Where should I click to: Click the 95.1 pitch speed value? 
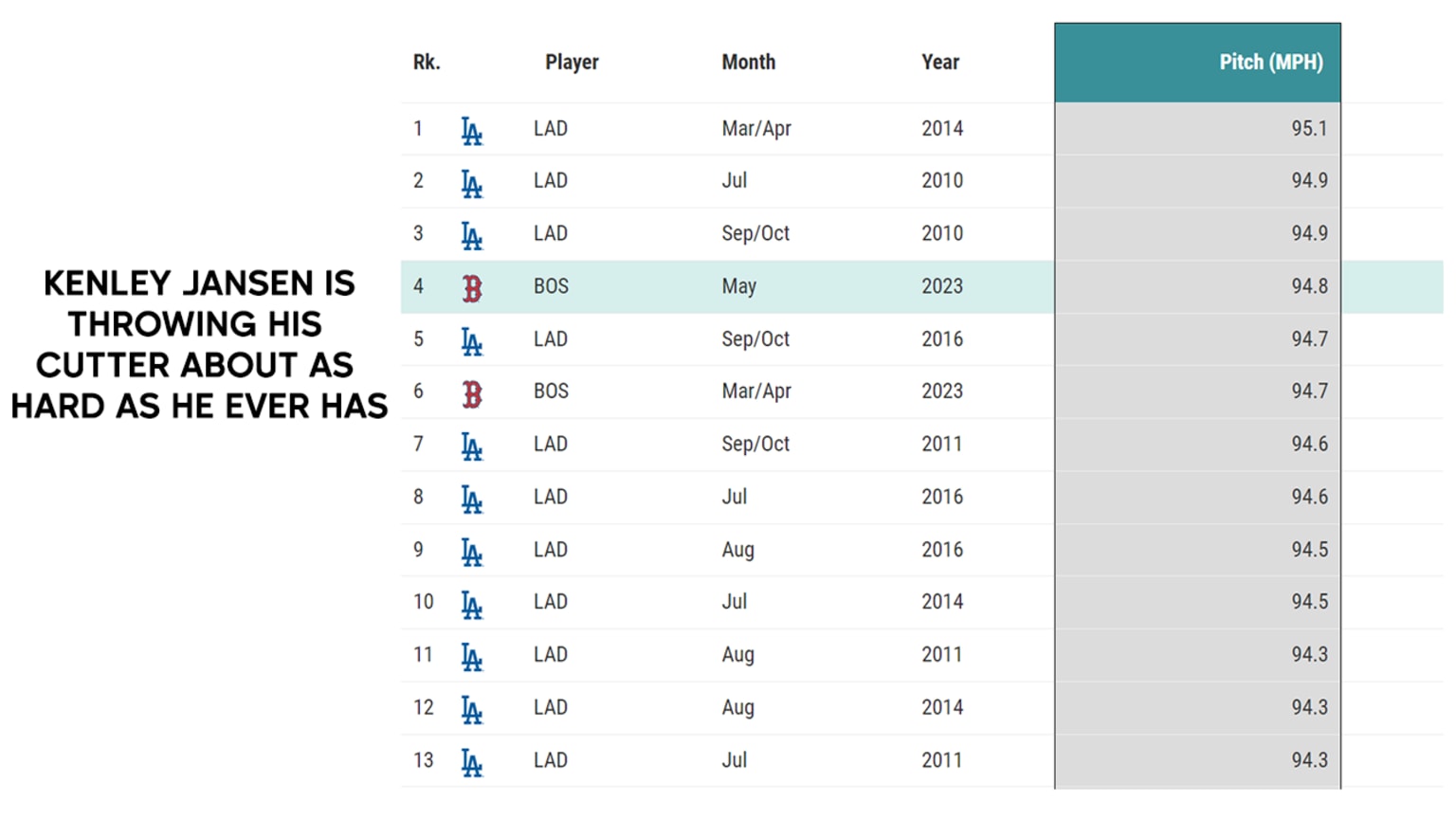[1309, 129]
